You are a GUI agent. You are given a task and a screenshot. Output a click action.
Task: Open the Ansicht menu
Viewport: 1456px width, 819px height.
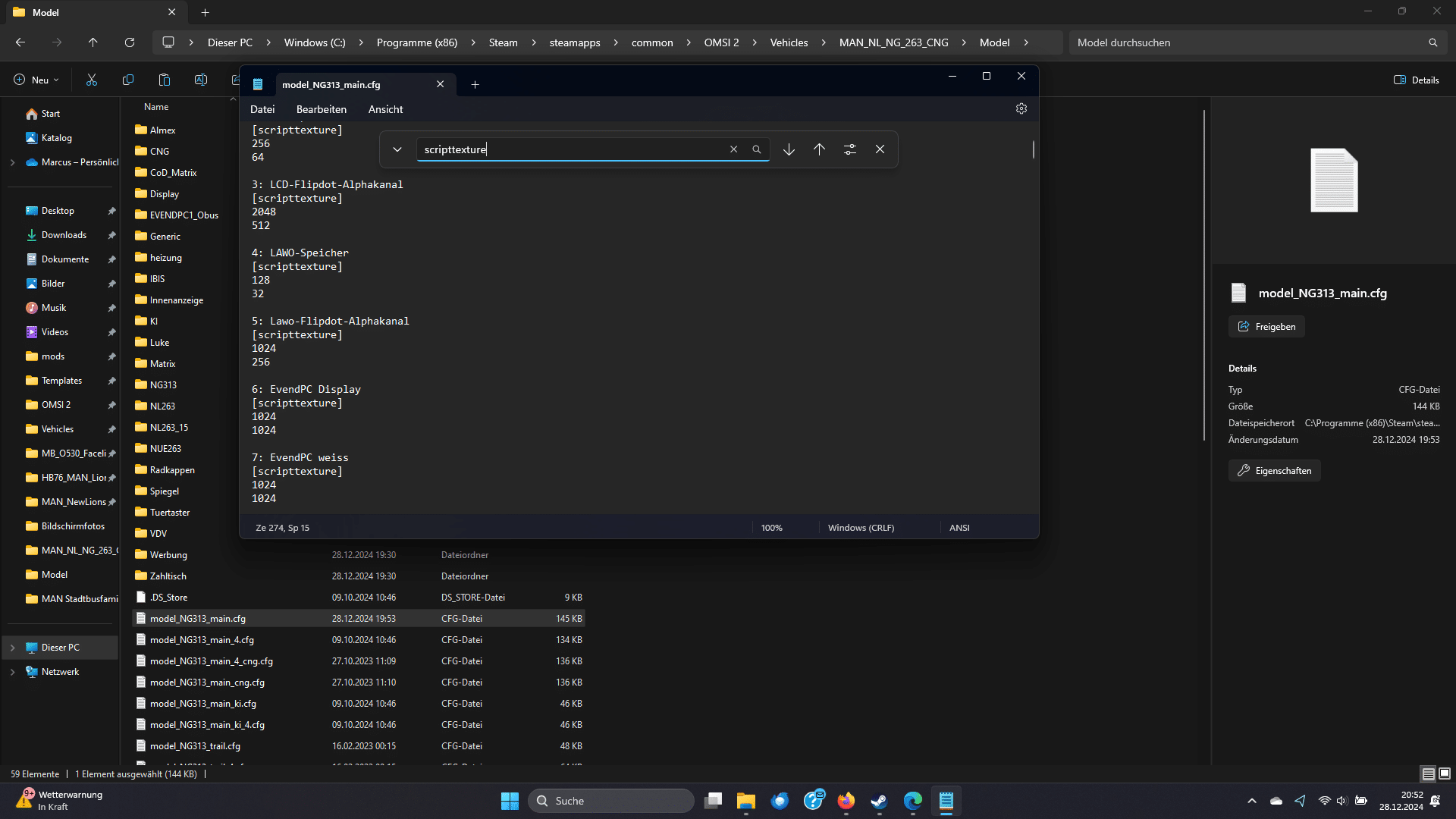point(385,109)
